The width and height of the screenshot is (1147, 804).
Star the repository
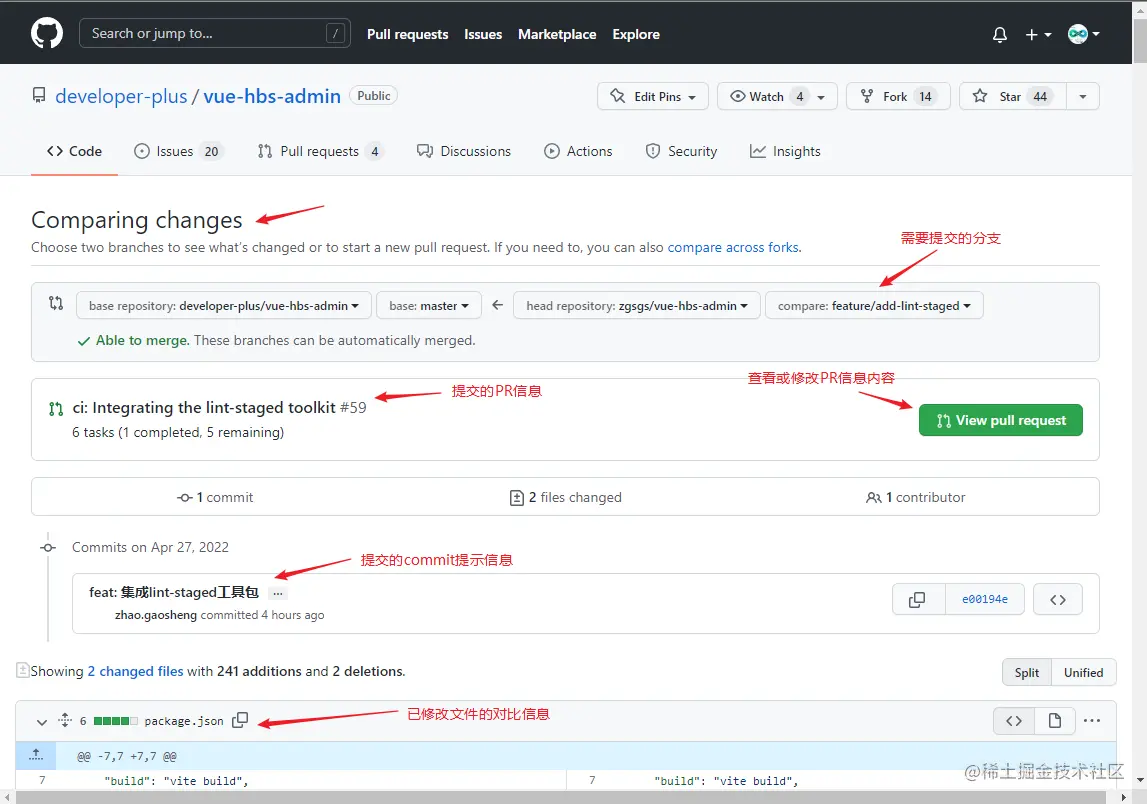(1012, 97)
